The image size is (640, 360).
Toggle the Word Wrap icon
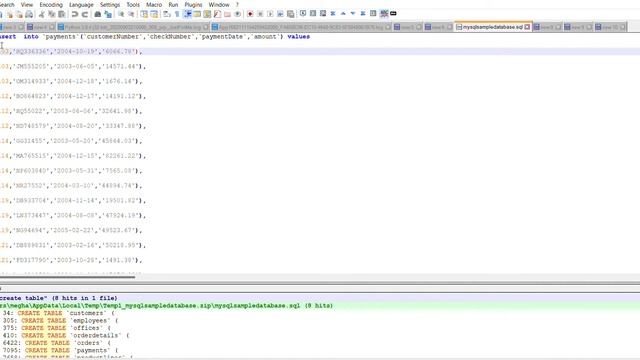pyautogui.click(x=167, y=14)
